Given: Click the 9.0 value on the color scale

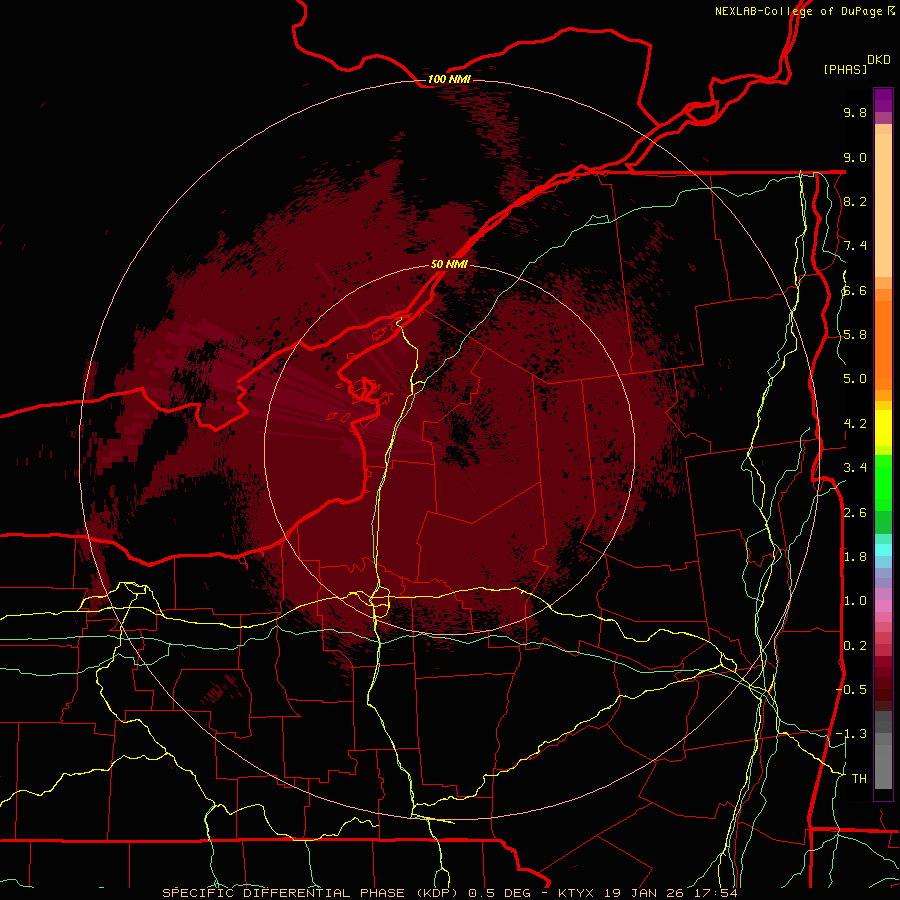Looking at the screenshot, I should tap(855, 157).
